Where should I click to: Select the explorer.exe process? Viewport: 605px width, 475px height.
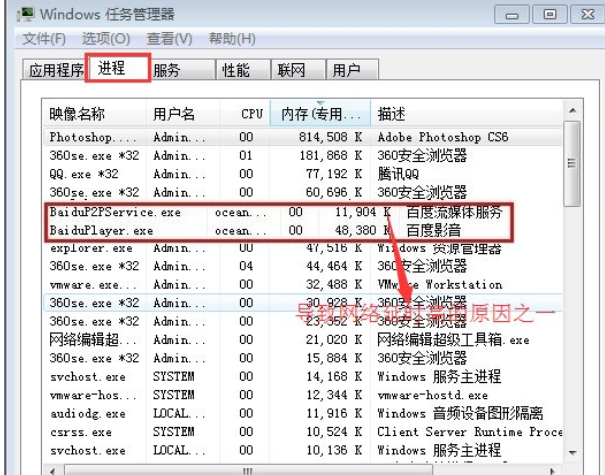click(302, 248)
